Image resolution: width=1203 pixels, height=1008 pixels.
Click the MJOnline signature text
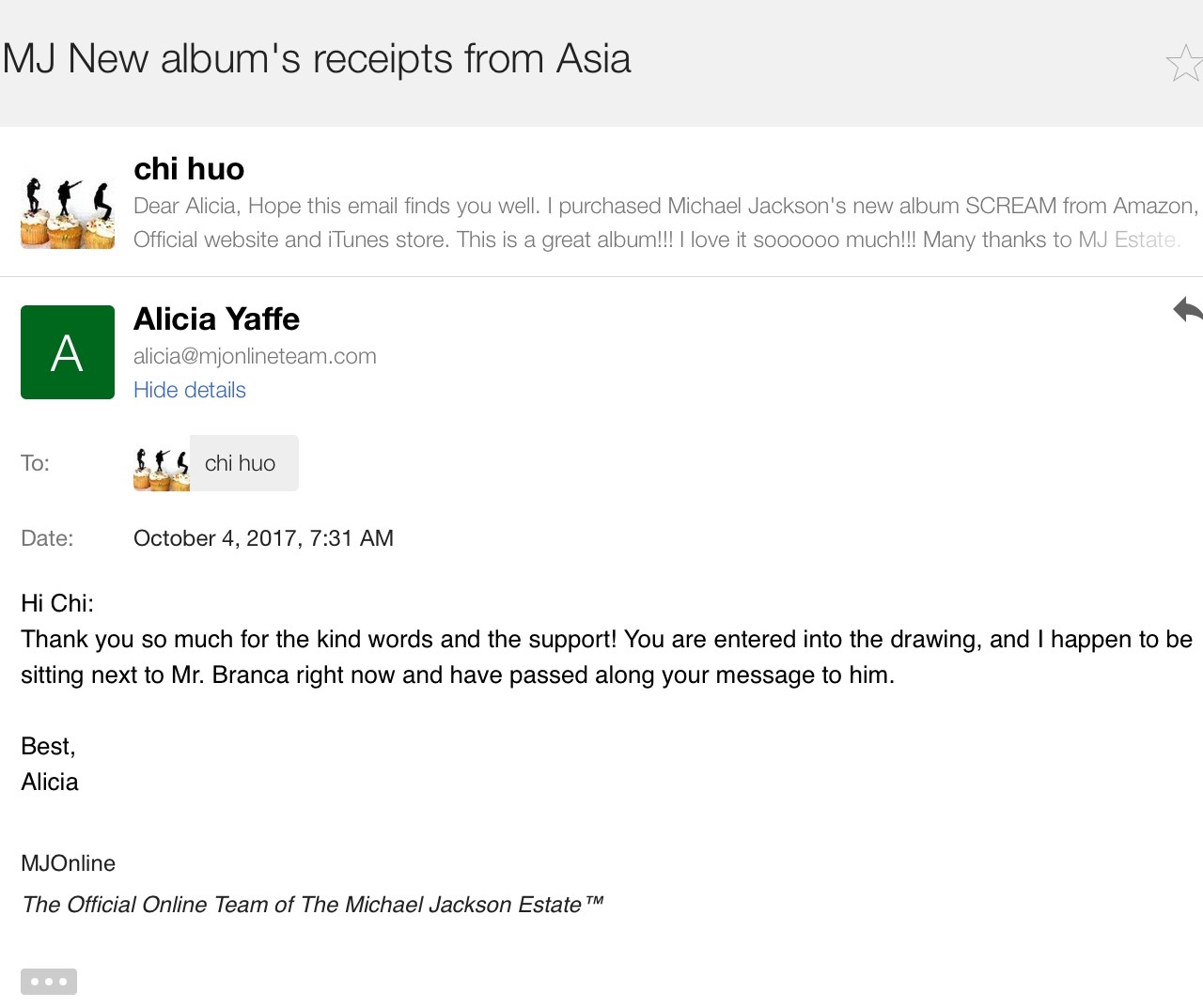click(69, 863)
